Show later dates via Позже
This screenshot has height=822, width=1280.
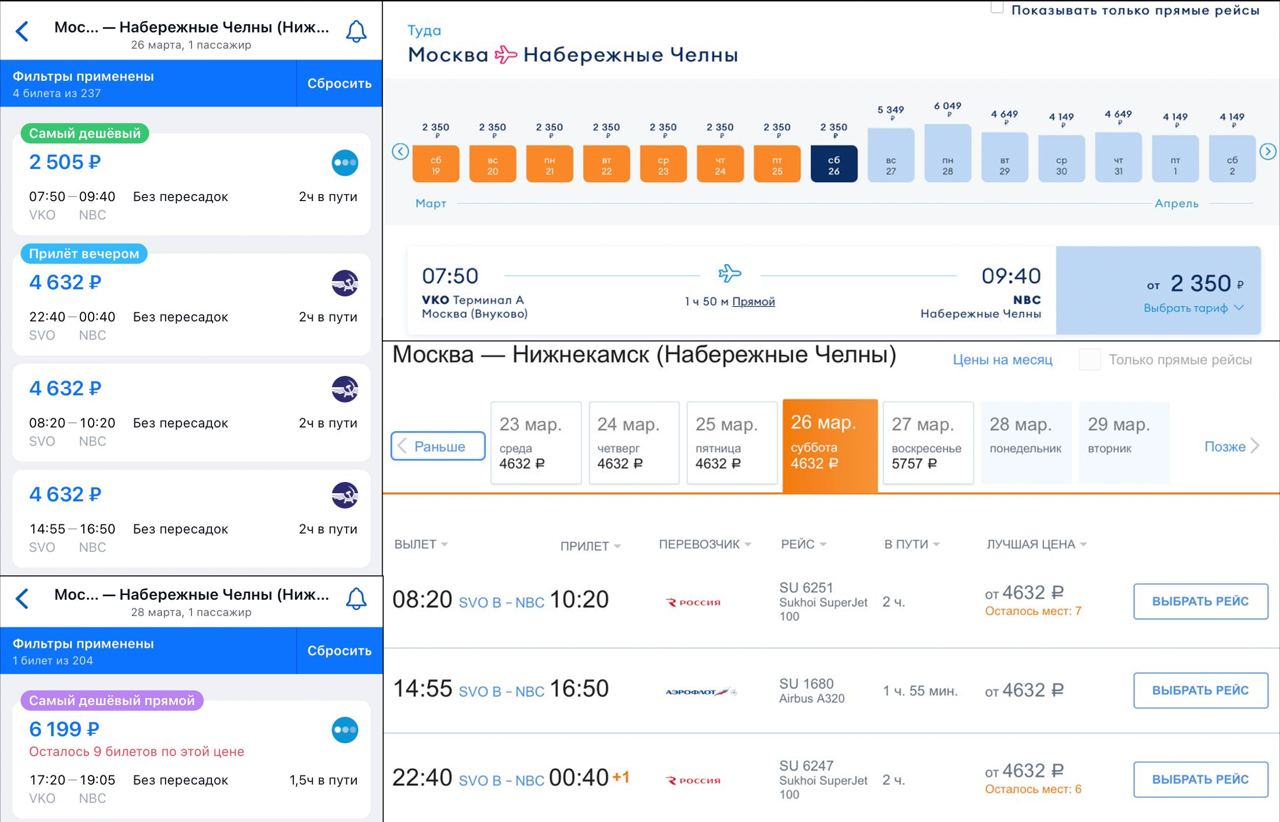1232,446
